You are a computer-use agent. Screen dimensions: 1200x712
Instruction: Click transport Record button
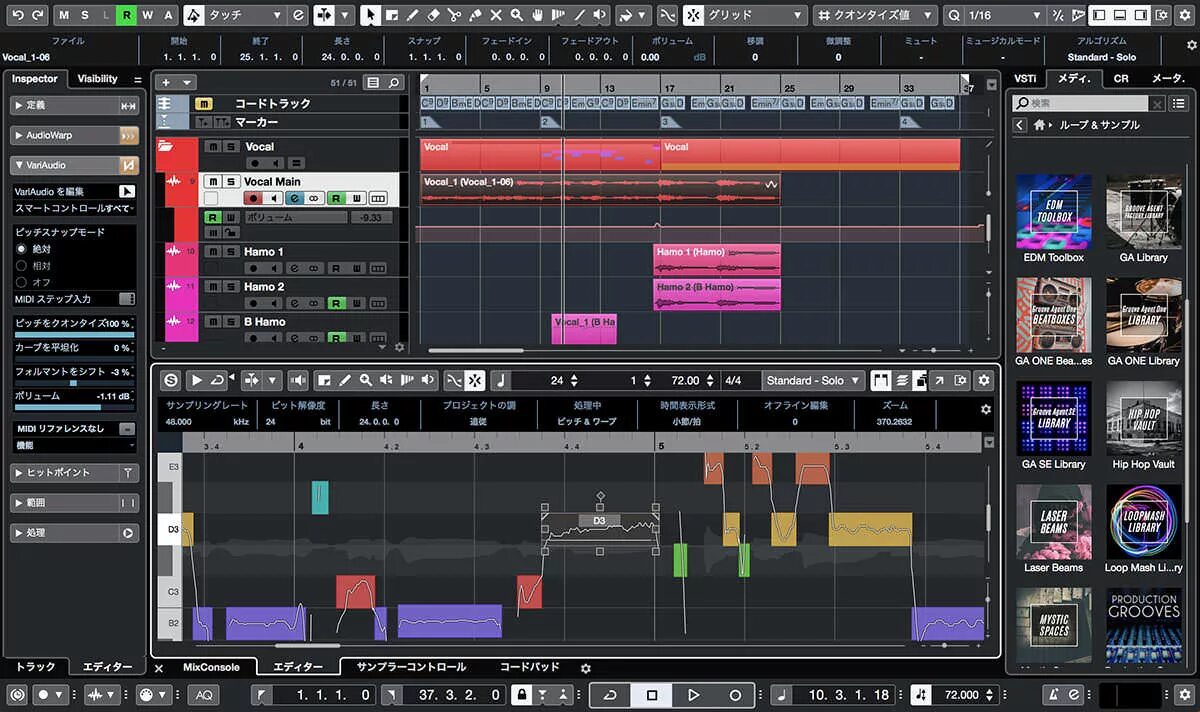[735, 695]
